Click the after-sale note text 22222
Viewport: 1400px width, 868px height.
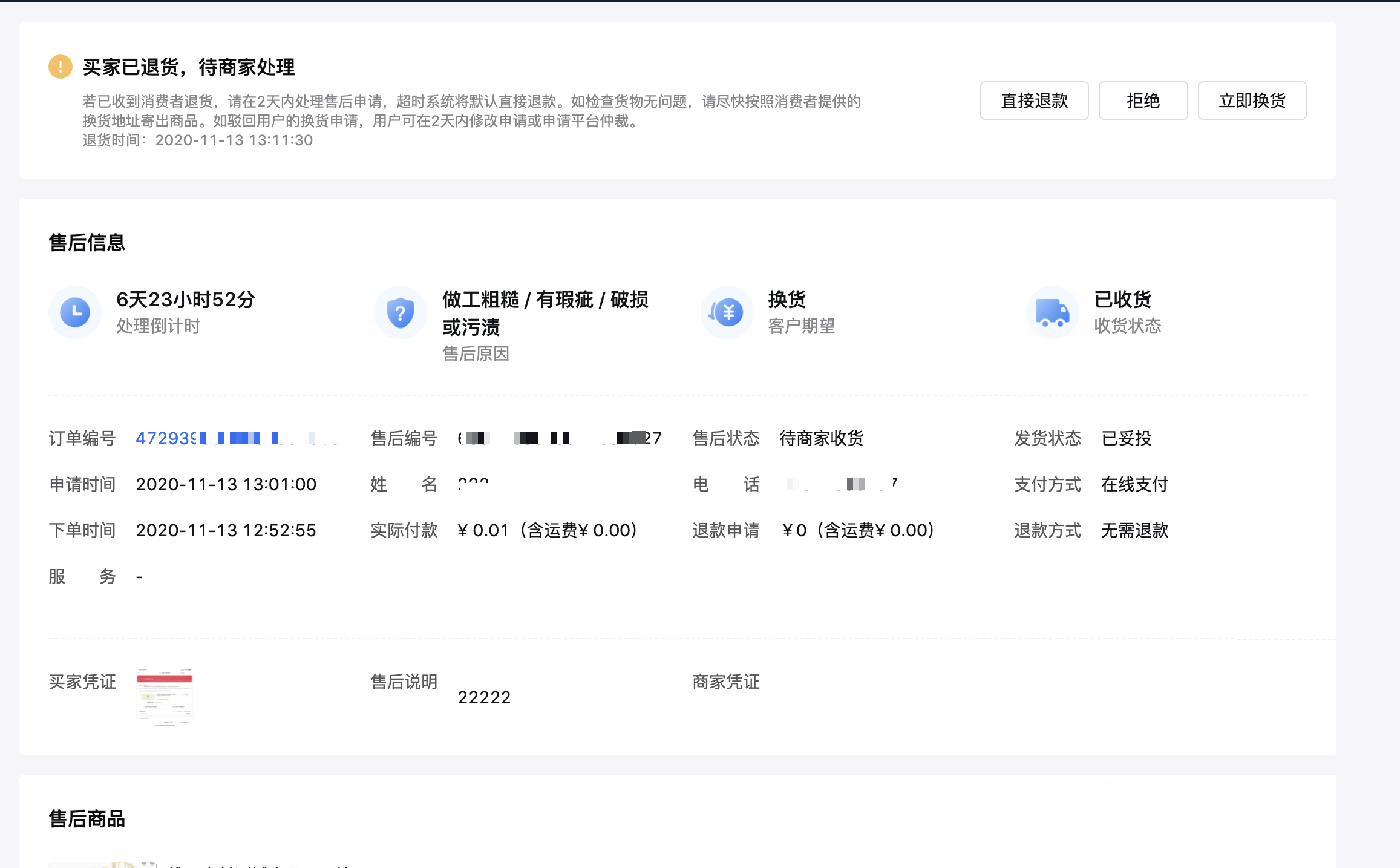485,697
